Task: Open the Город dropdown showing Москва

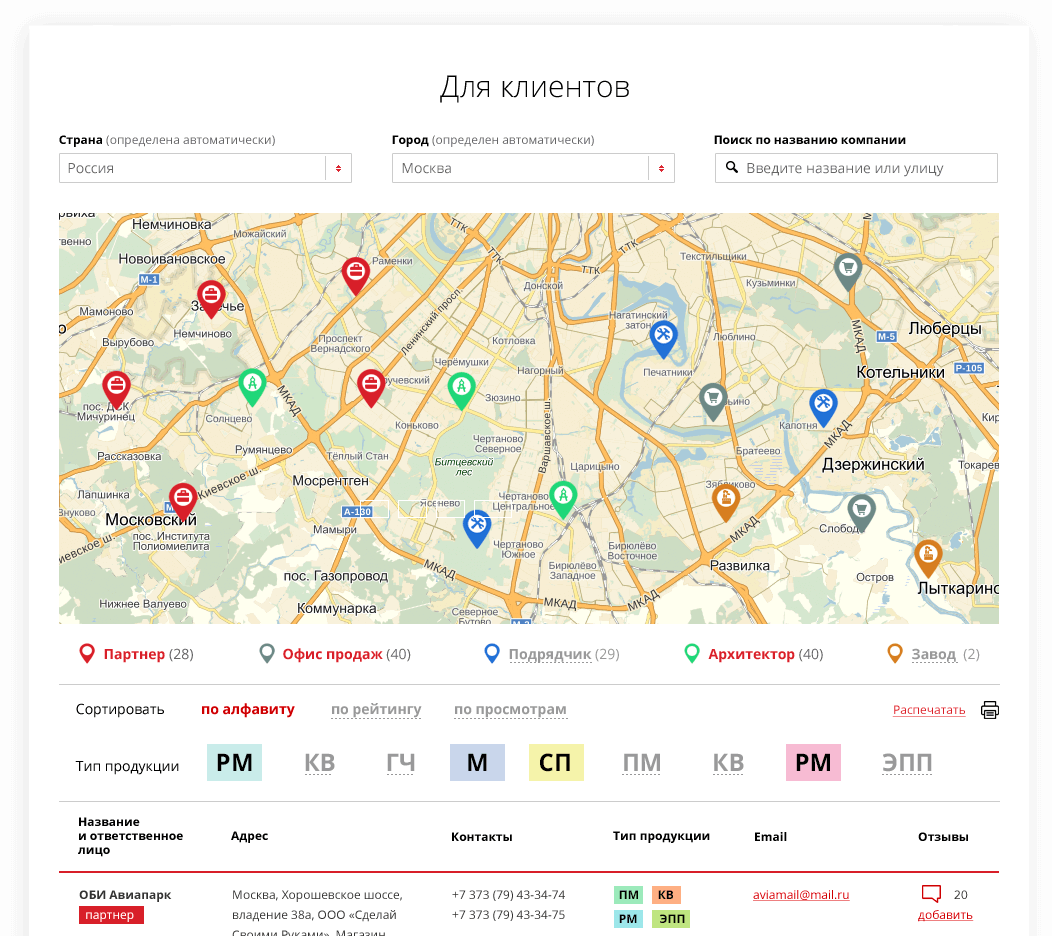Action: (533, 168)
